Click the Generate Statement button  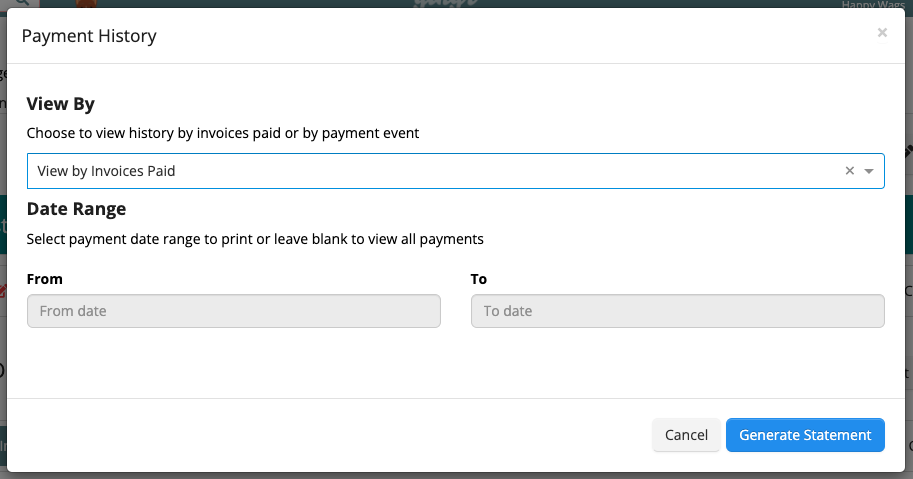(x=805, y=435)
